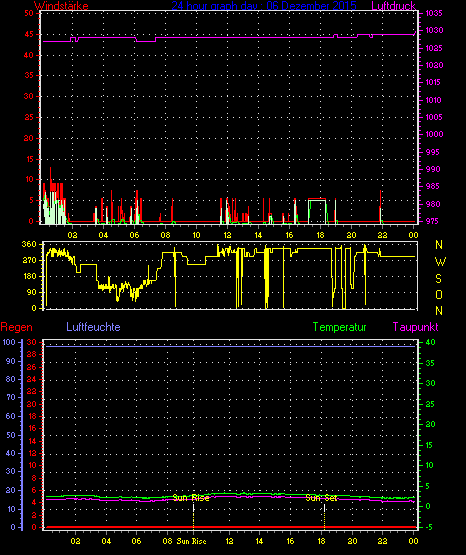This screenshot has height=555, width=466.
Task: Click the 180 wind direction axis value
Action: (x=29, y=276)
